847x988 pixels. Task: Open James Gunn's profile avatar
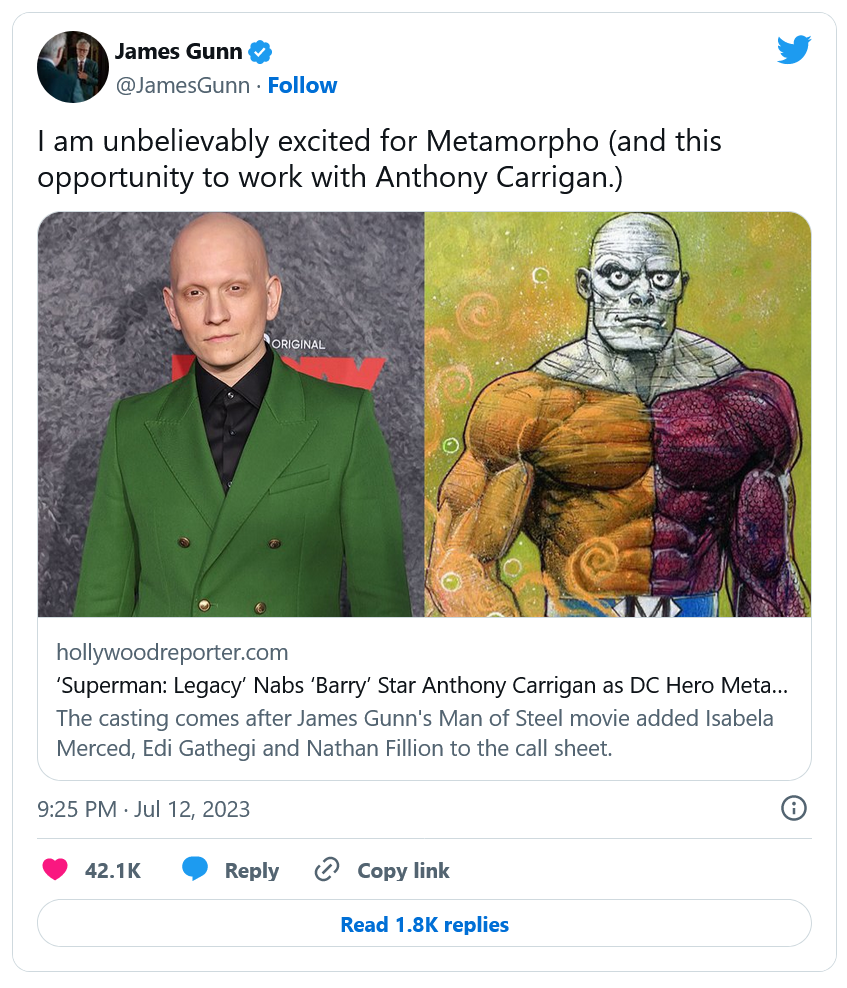click(x=73, y=66)
